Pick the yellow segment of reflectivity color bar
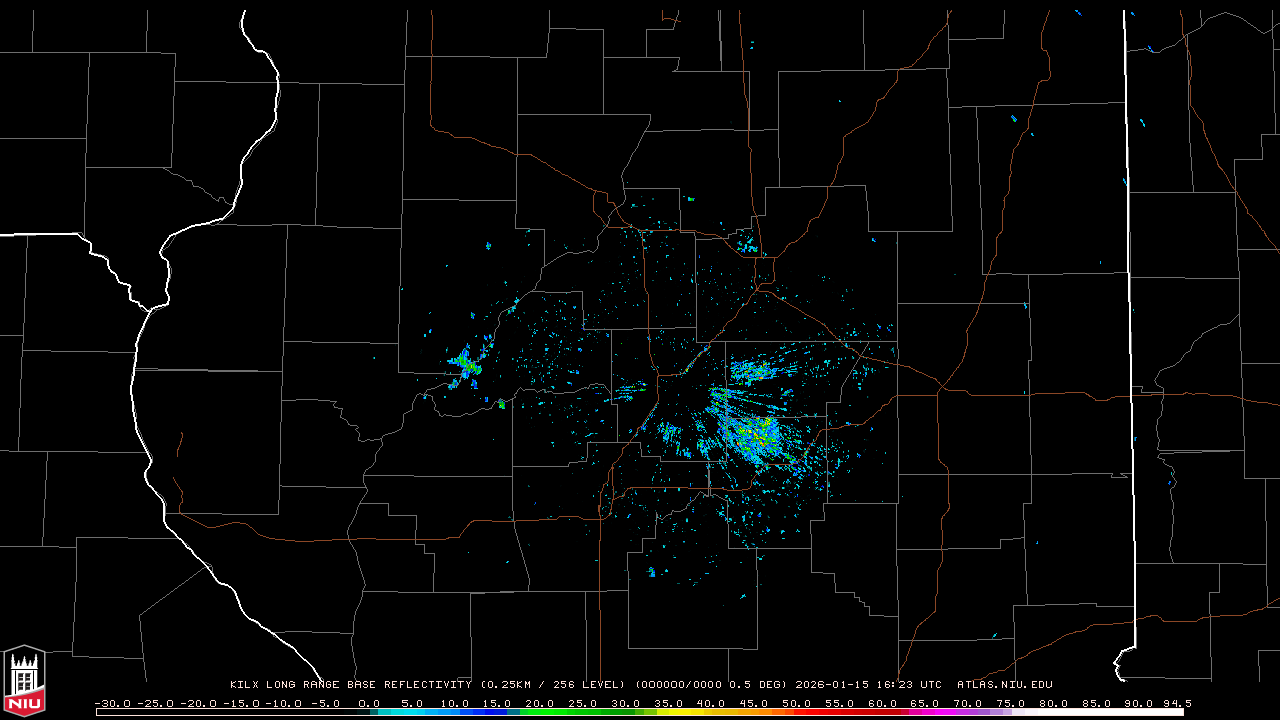1280x720 pixels. pyautogui.click(x=681, y=712)
